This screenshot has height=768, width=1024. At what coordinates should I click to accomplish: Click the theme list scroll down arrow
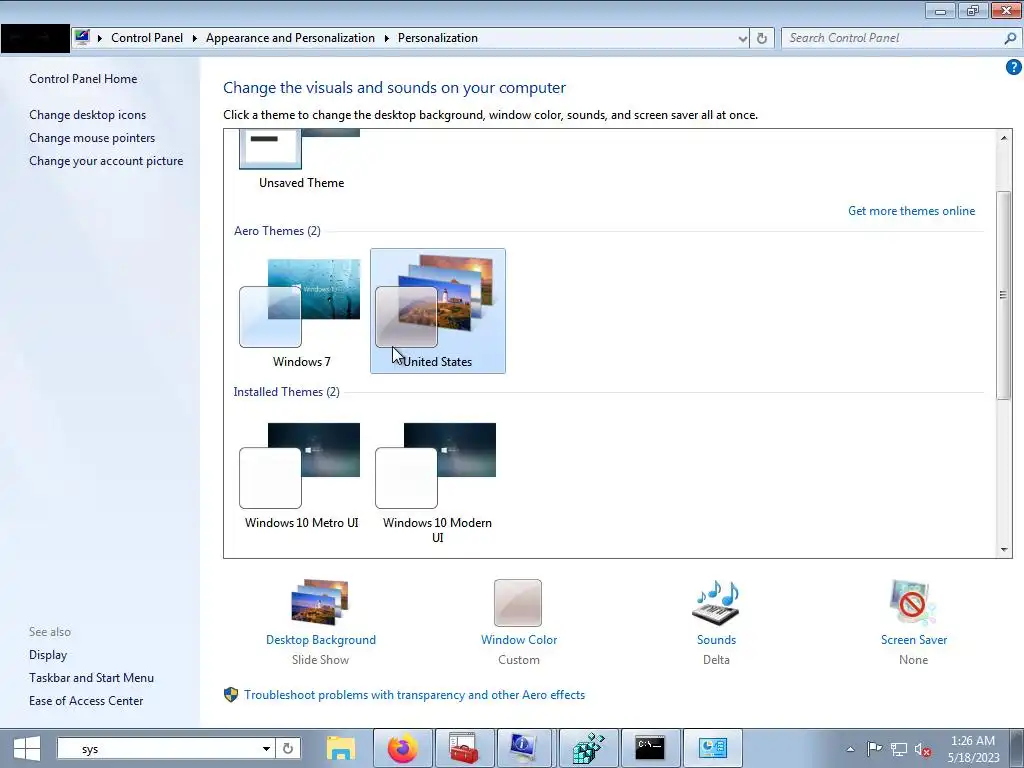click(x=1004, y=550)
